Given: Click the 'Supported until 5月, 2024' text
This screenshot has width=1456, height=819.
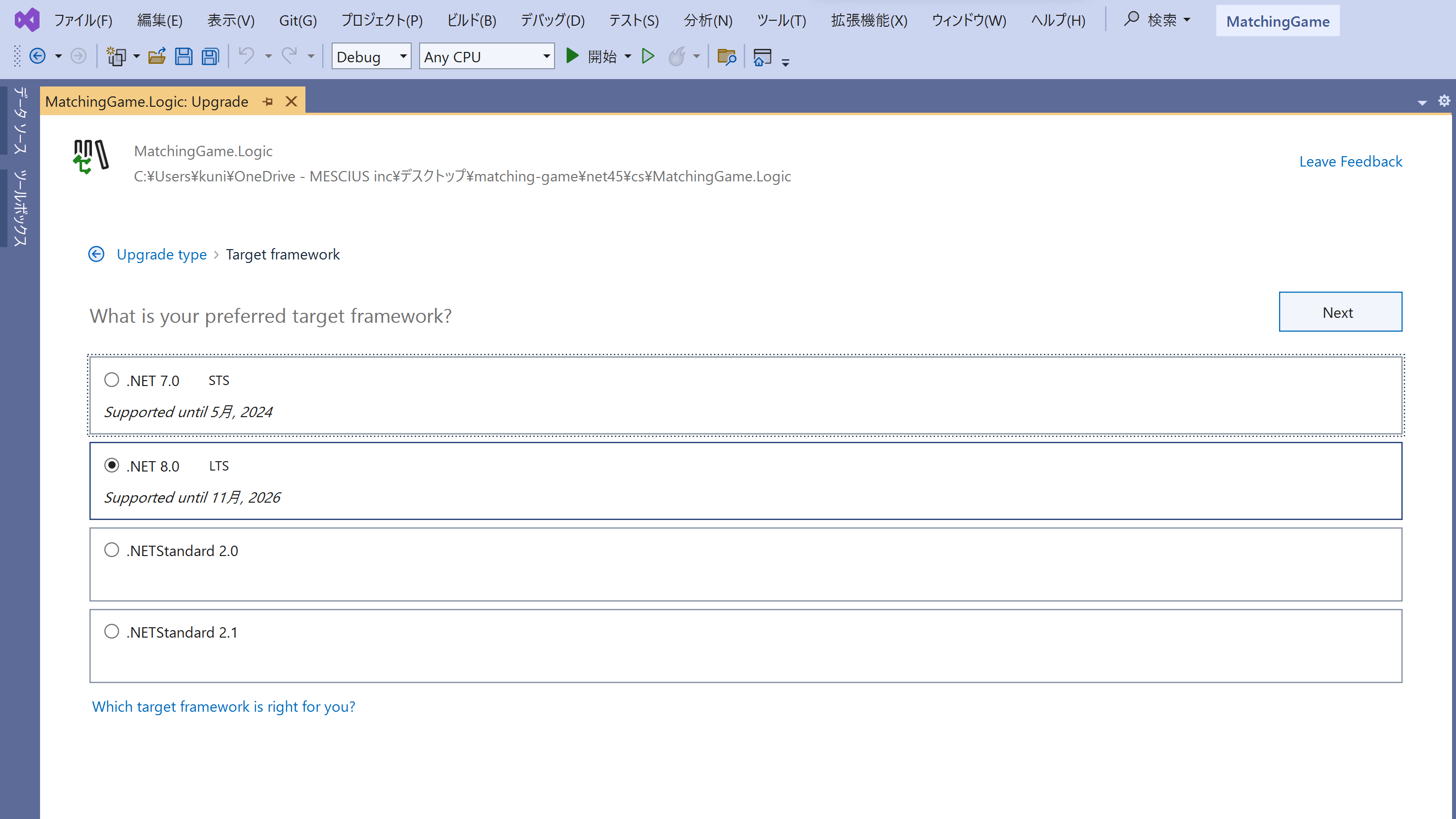Looking at the screenshot, I should pyautogui.click(x=188, y=412).
